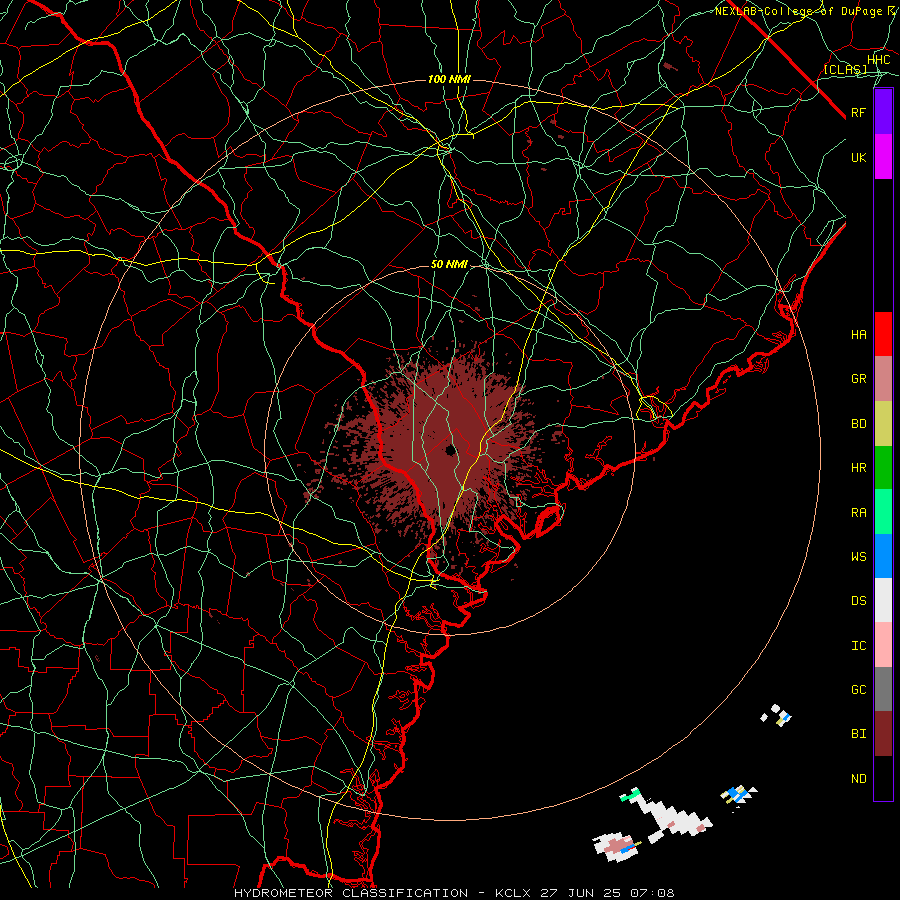Click the GC gray legend swatch
This screenshot has width=900, height=900.
coord(883,689)
